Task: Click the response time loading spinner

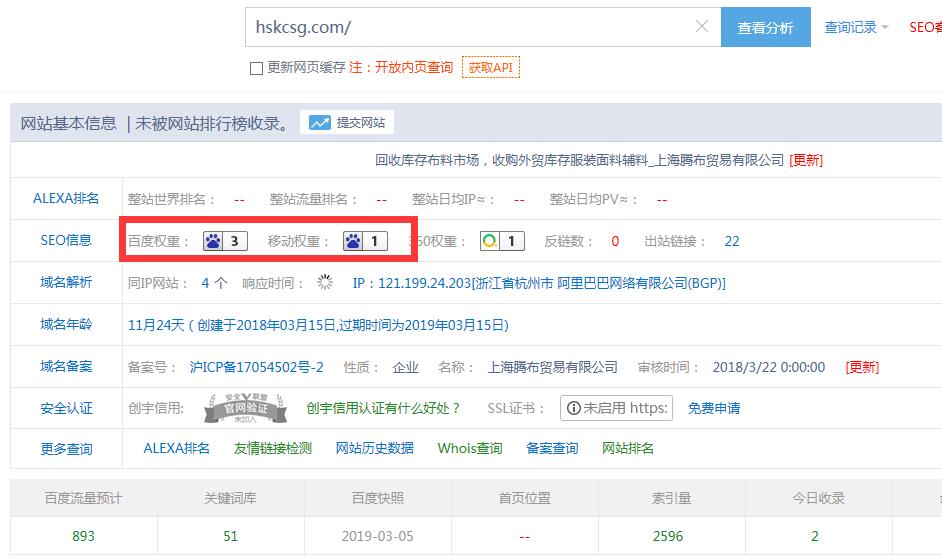Action: 325,283
